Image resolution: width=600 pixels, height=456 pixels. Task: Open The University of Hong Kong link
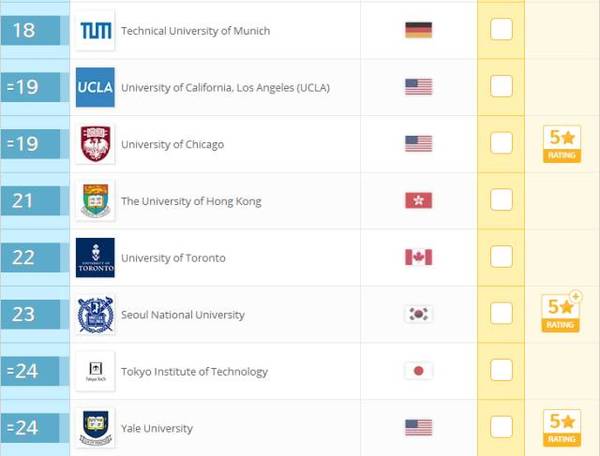191,201
